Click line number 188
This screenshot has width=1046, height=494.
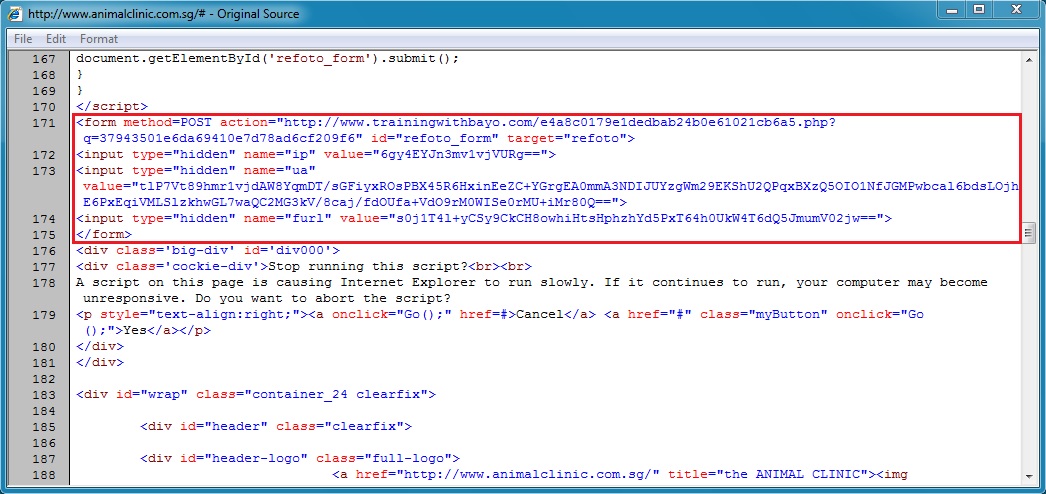pos(44,475)
